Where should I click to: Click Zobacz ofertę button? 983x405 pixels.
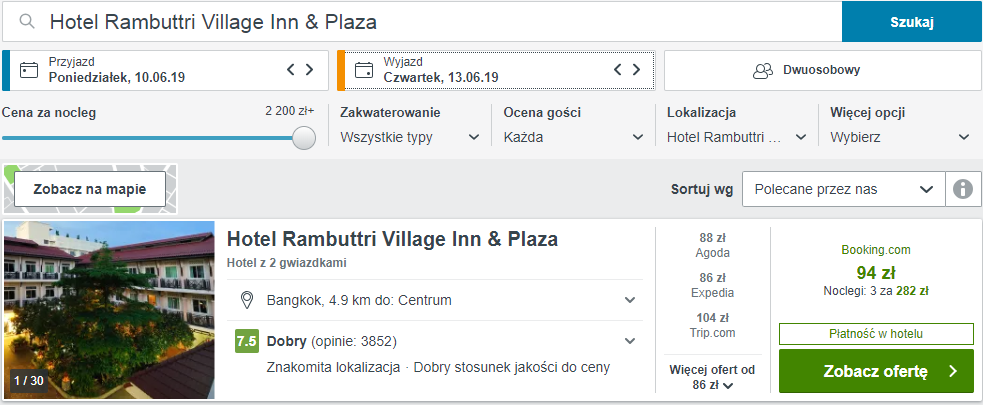point(876,371)
